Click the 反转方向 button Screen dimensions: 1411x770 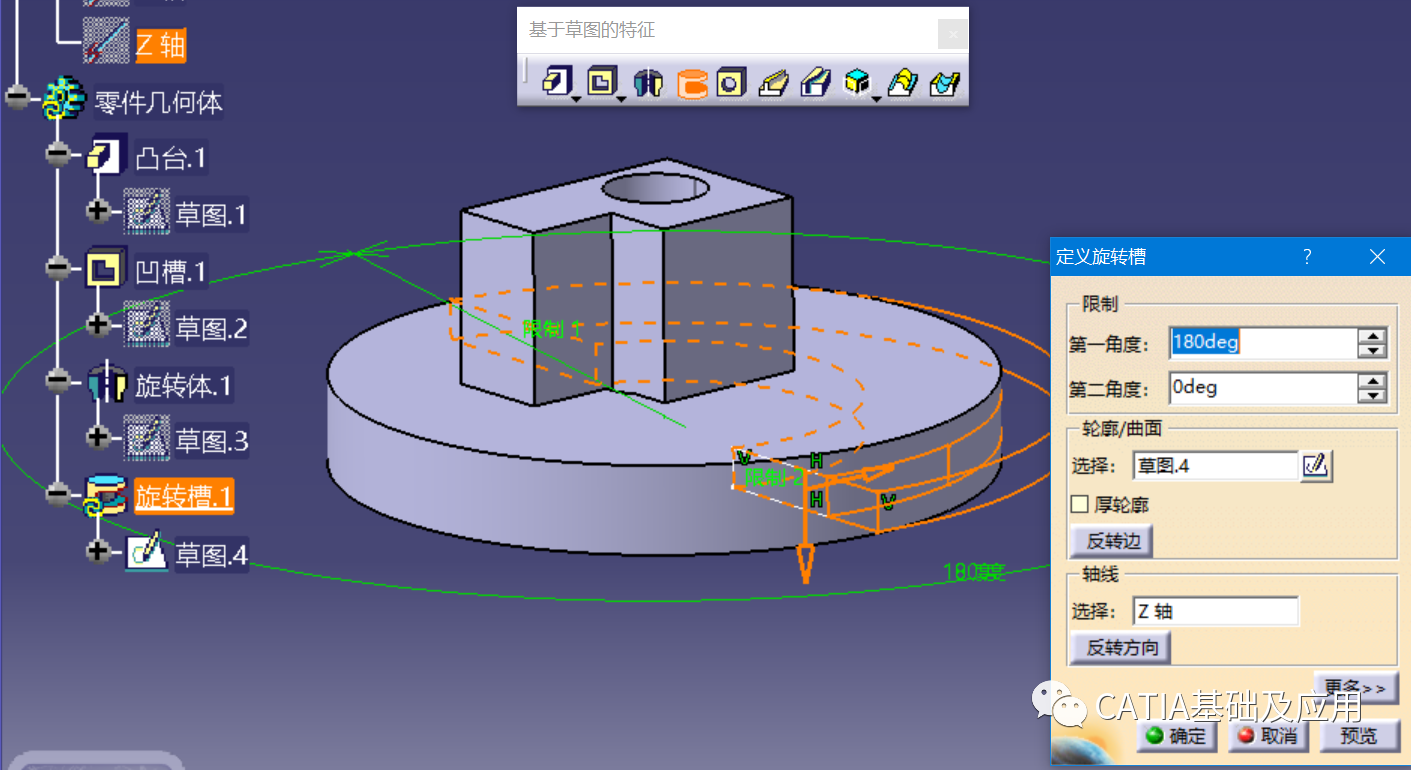click(1120, 647)
